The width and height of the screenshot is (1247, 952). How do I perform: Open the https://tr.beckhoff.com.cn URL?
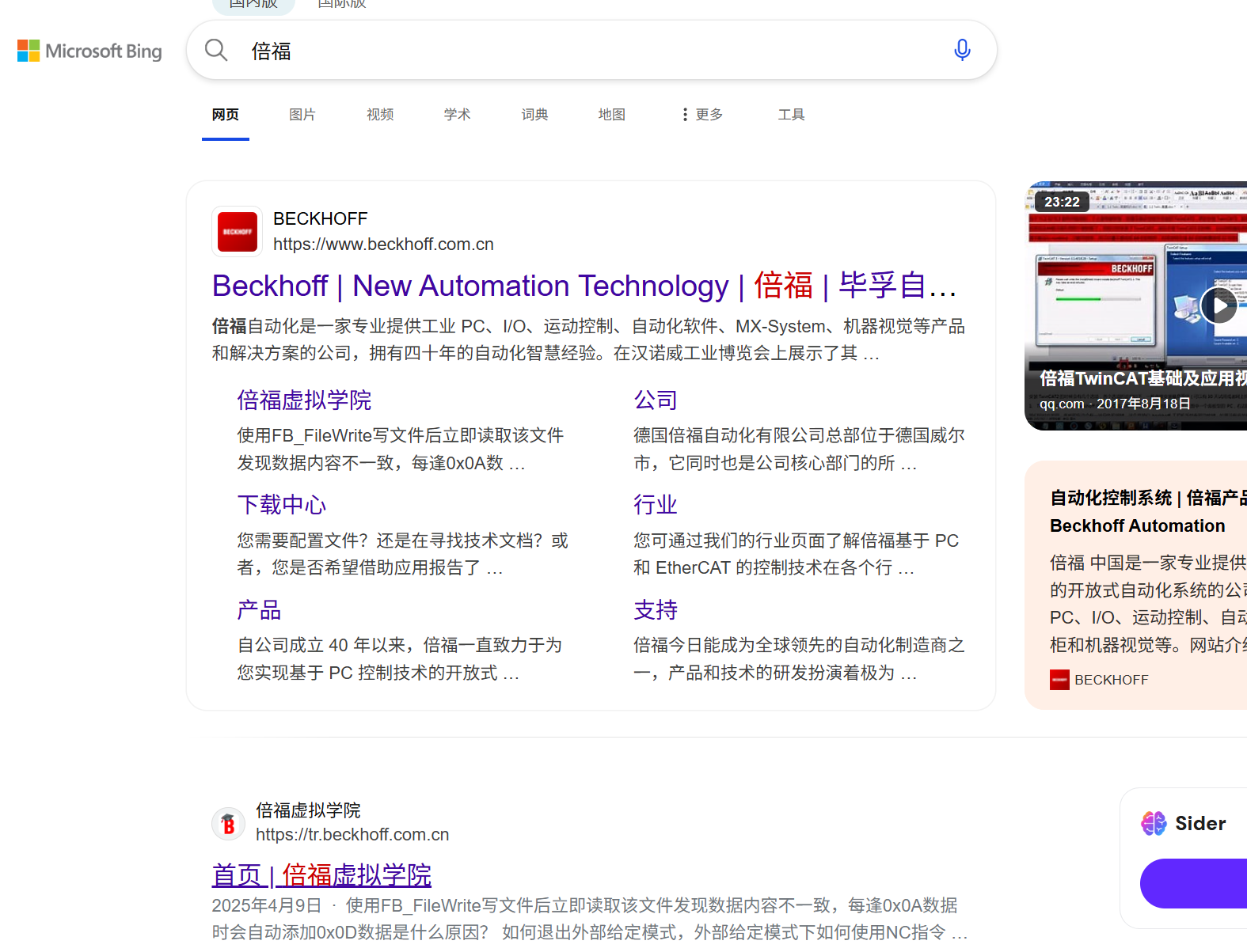click(x=352, y=835)
